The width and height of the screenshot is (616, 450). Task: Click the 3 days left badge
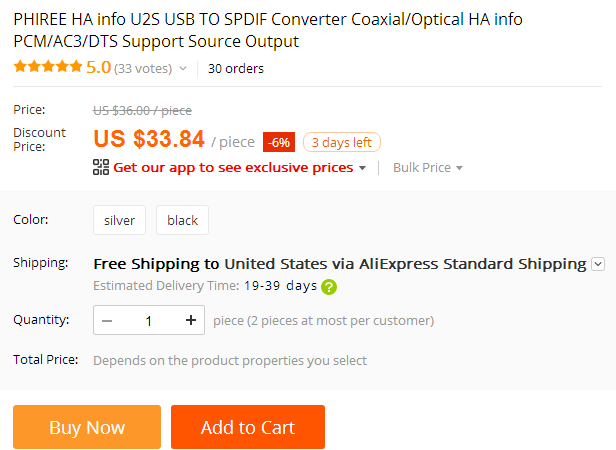[341, 142]
